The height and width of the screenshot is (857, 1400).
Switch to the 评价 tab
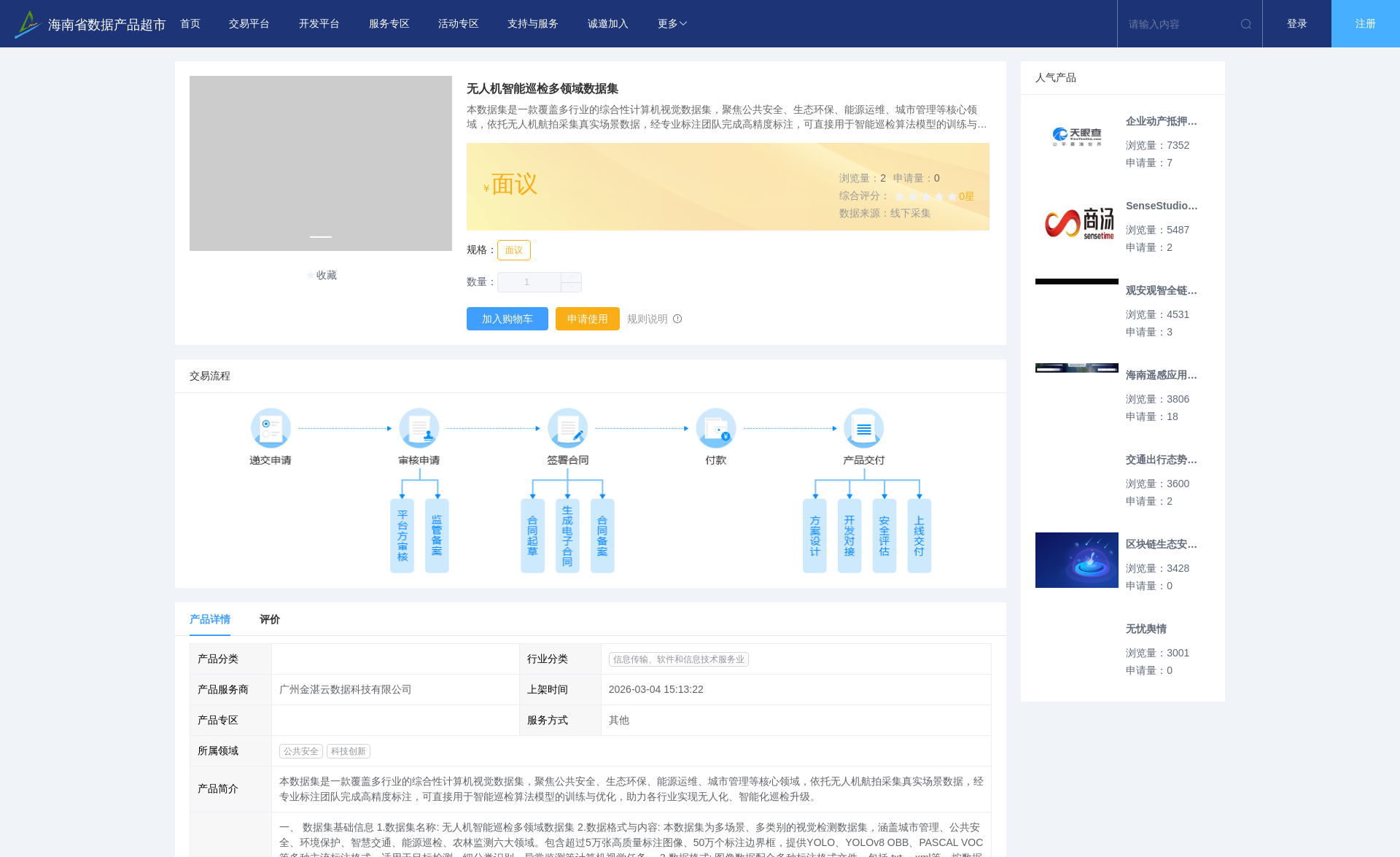pos(270,619)
